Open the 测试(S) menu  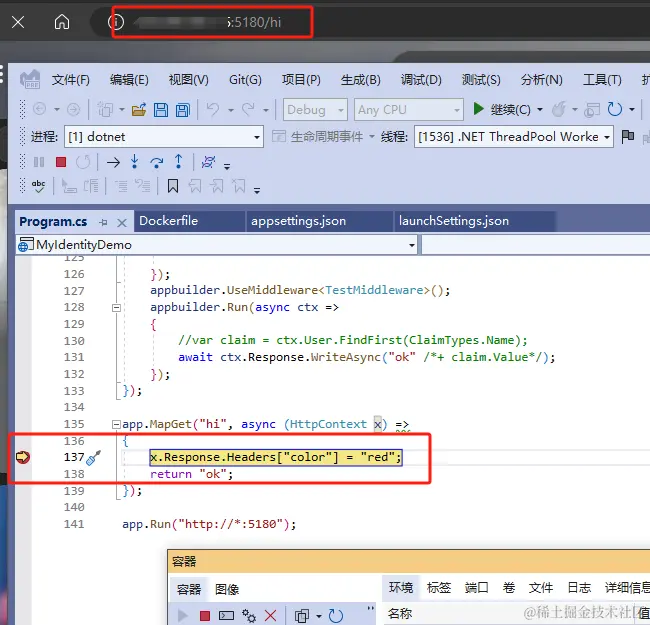pos(481,80)
